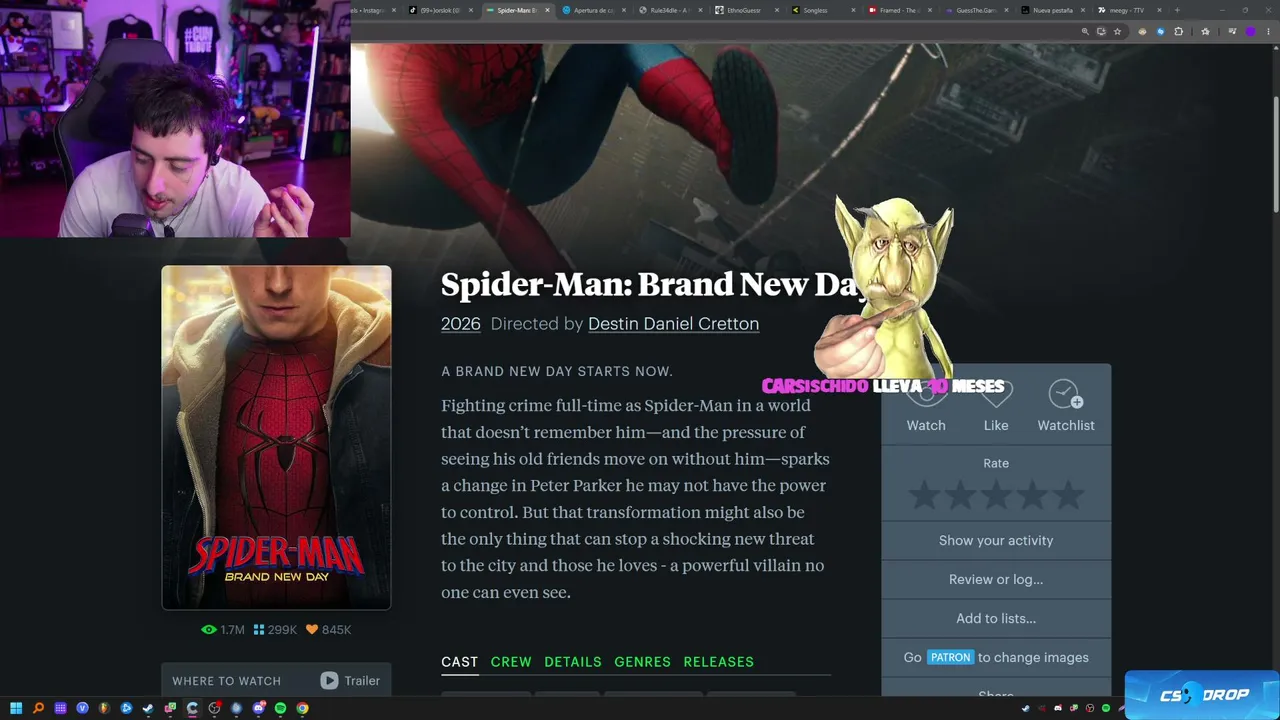Open the 299K lists count

tap(275, 630)
